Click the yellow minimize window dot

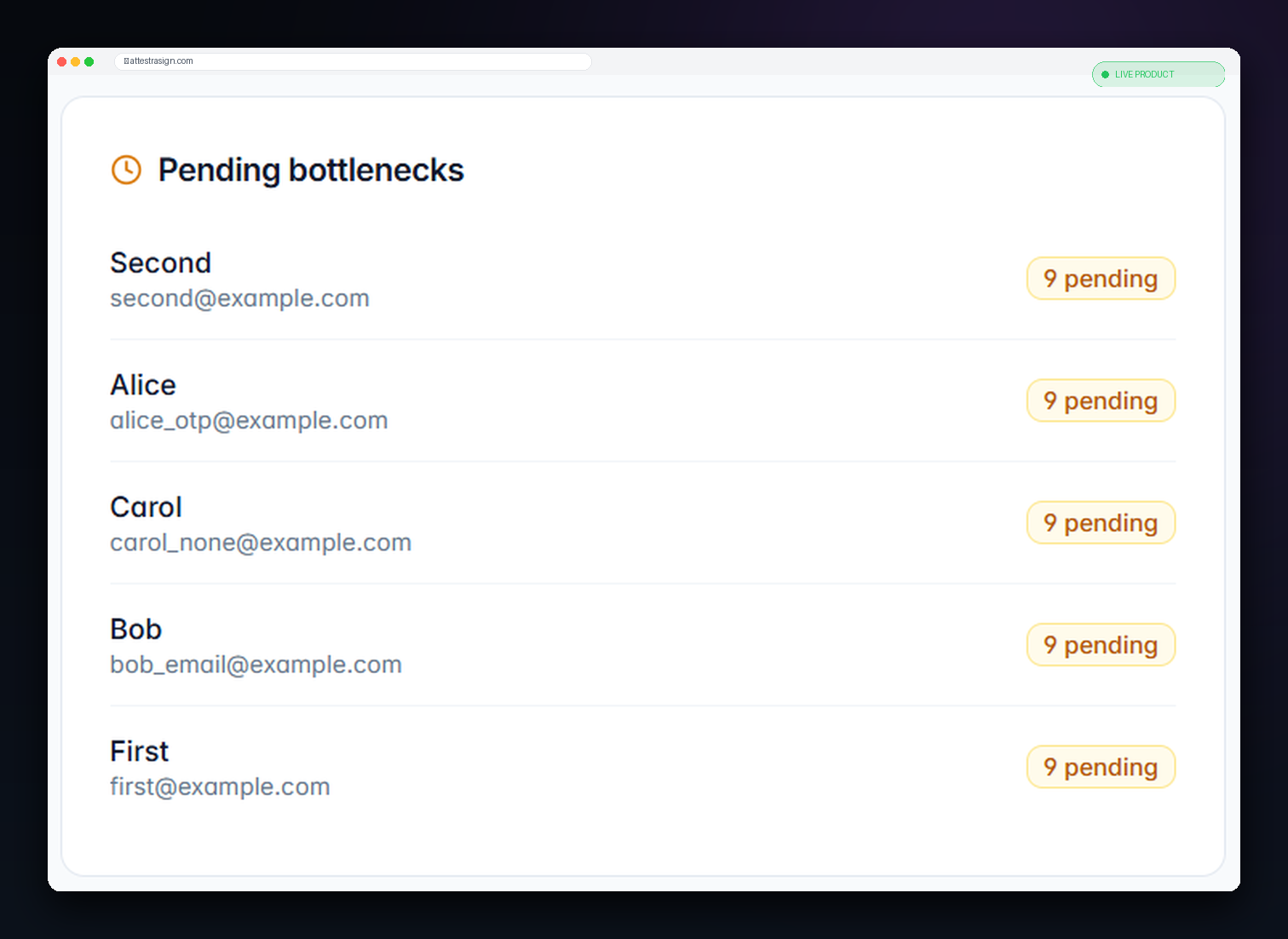point(75,61)
